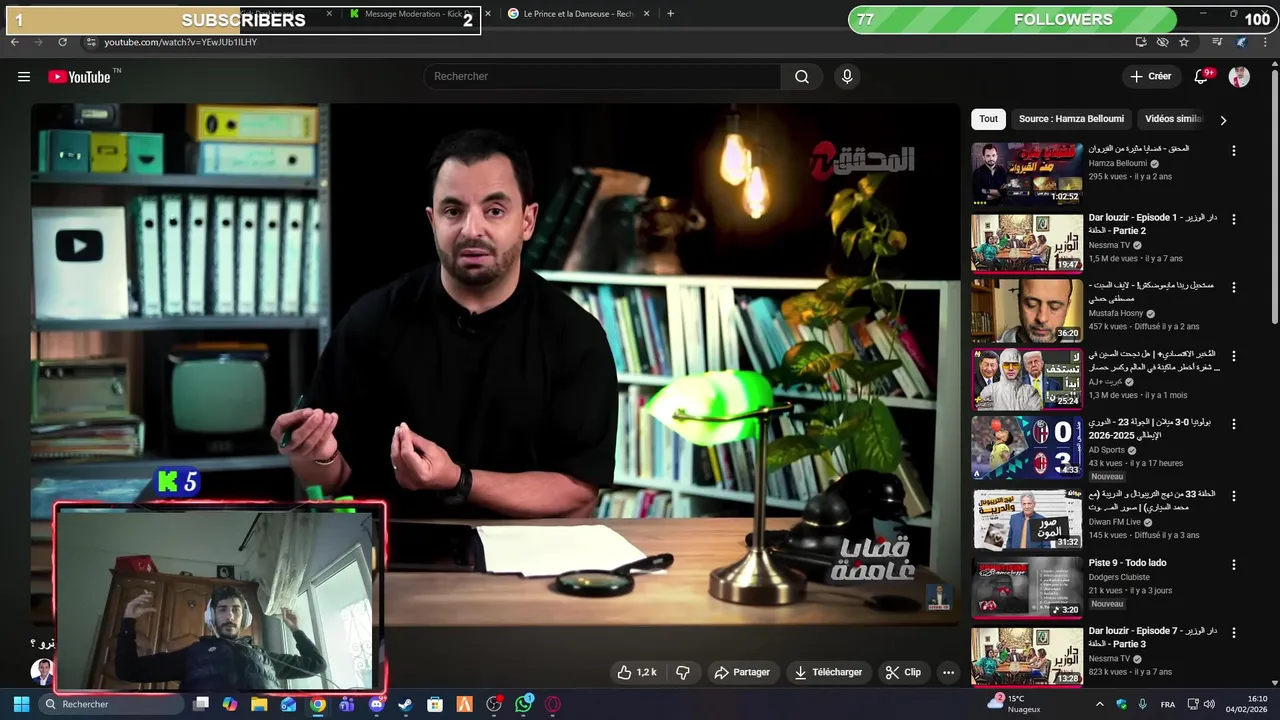This screenshot has height=720, width=1280.
Task: Open the volume speaker tray icon
Action: [x=1209, y=704]
